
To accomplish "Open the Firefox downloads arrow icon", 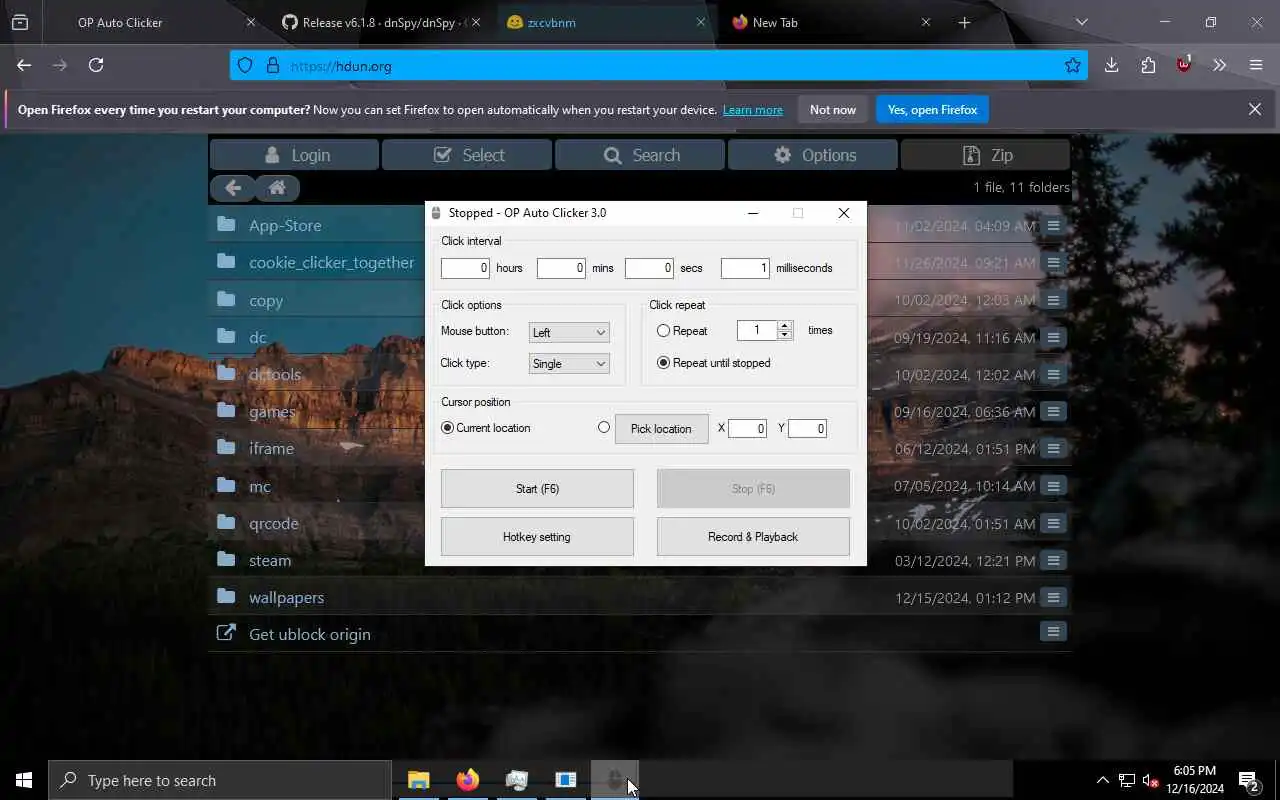I will point(1111,65).
